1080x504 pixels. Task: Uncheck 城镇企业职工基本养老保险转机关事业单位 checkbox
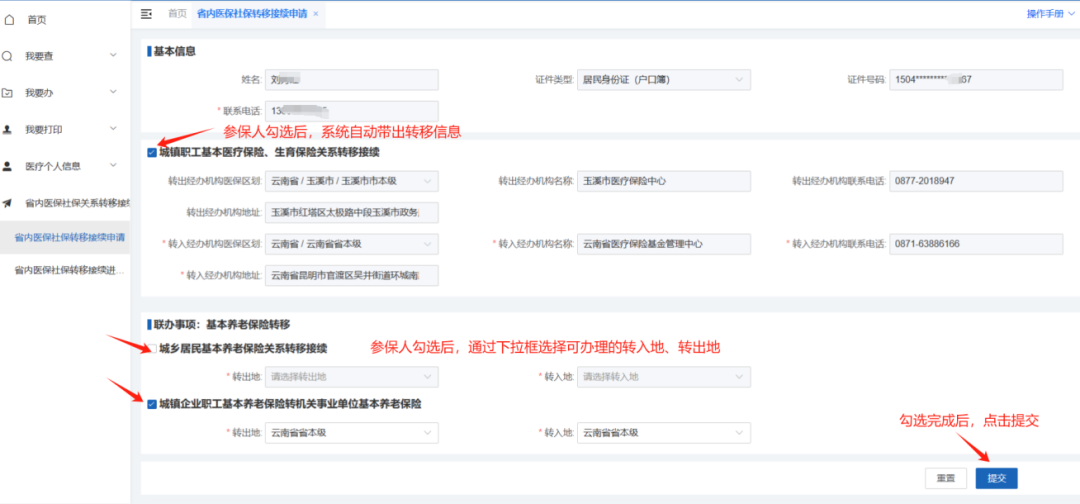(152, 404)
